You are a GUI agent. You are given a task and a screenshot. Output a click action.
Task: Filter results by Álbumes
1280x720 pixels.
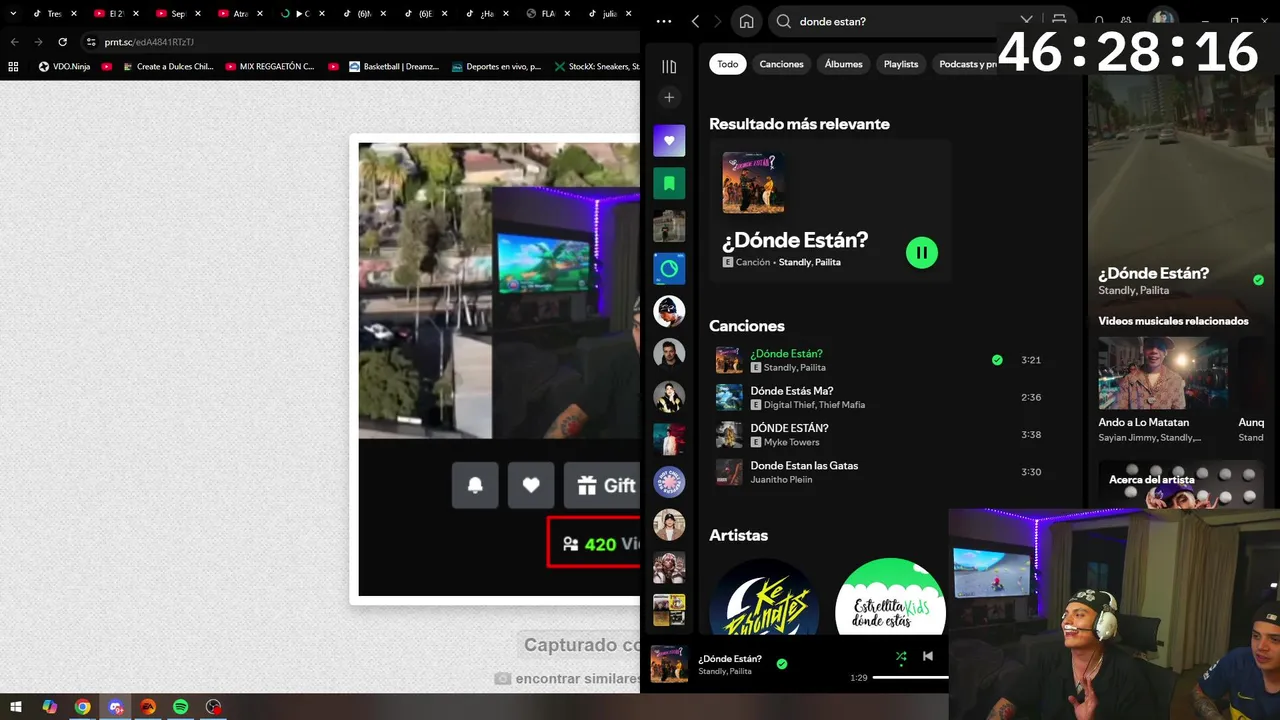[x=843, y=64]
